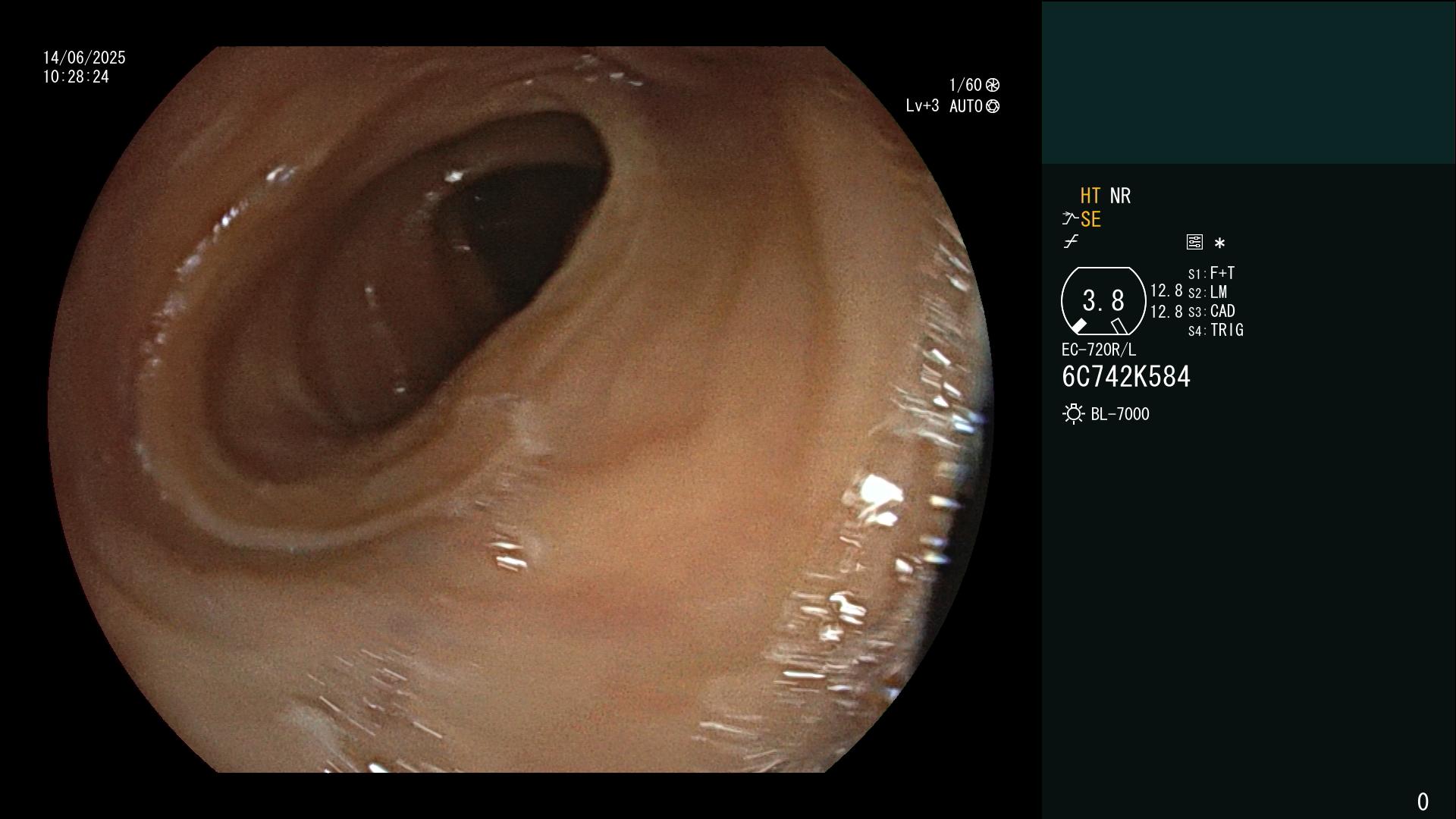
Task: Click the structure emphasis icon left of SE
Action: [1070, 219]
